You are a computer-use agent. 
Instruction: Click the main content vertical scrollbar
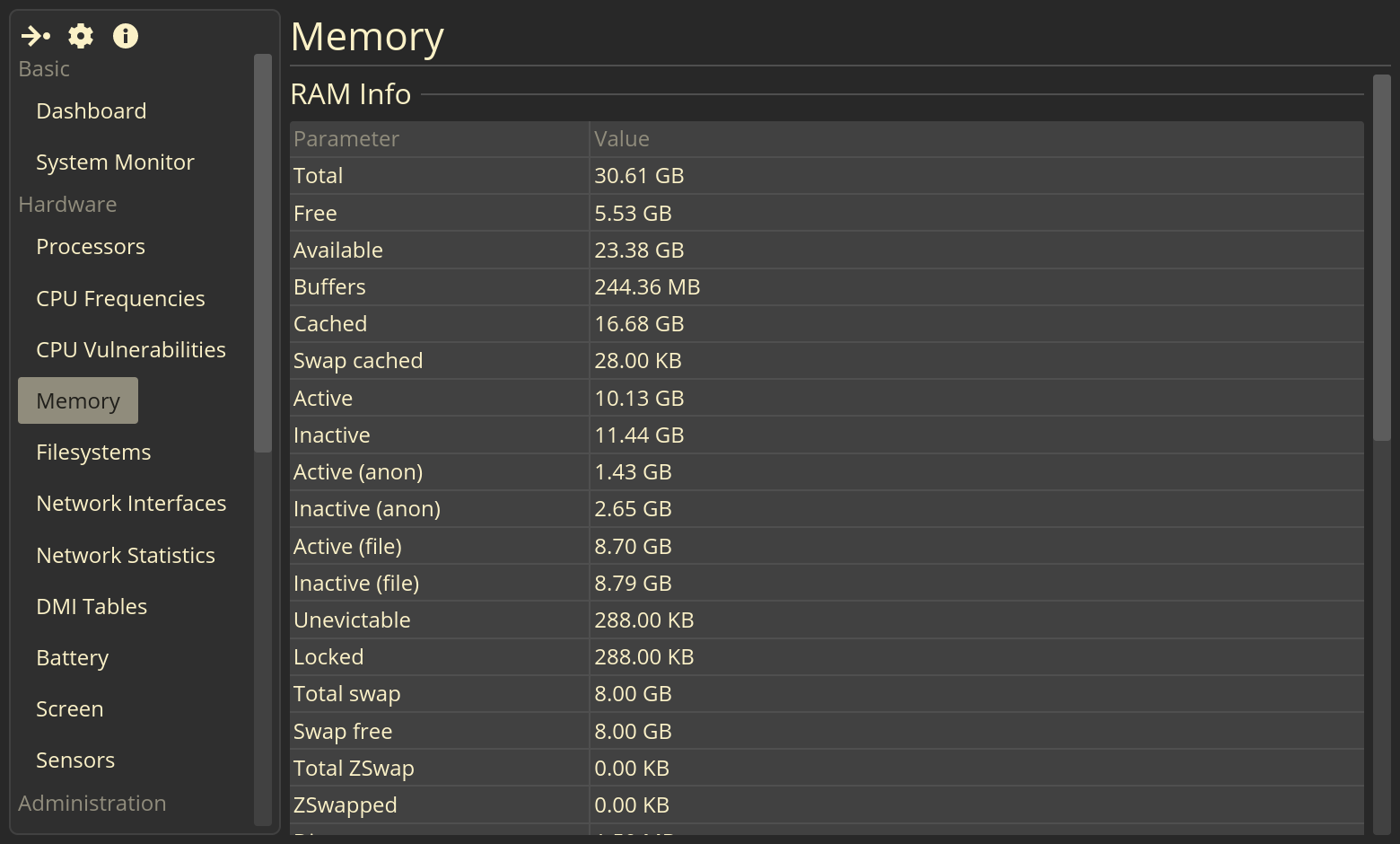(1382, 258)
